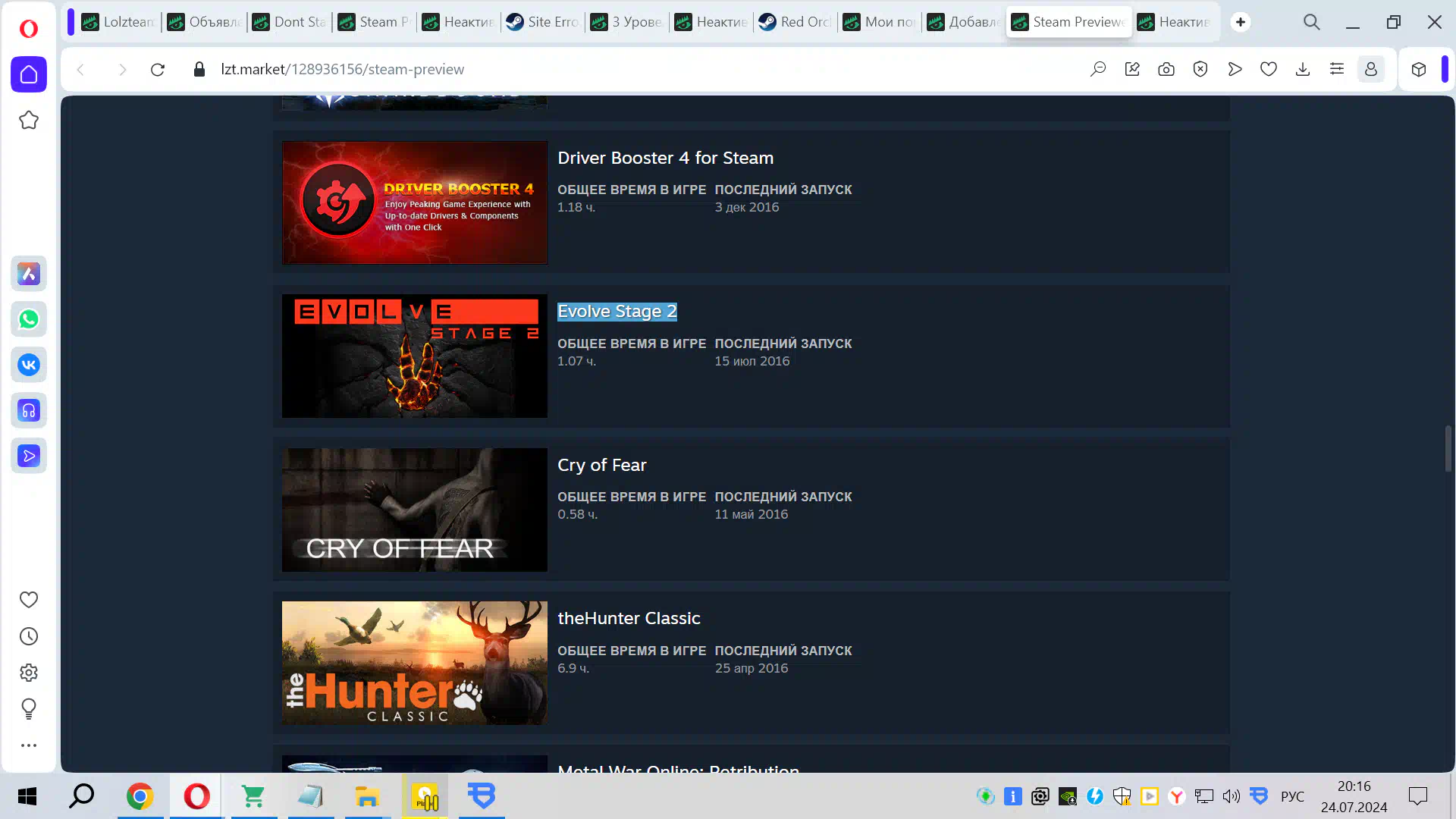Screen dimensions: 1456x819
Task: Open the History clock icon in the sidebar
Action: click(29, 636)
